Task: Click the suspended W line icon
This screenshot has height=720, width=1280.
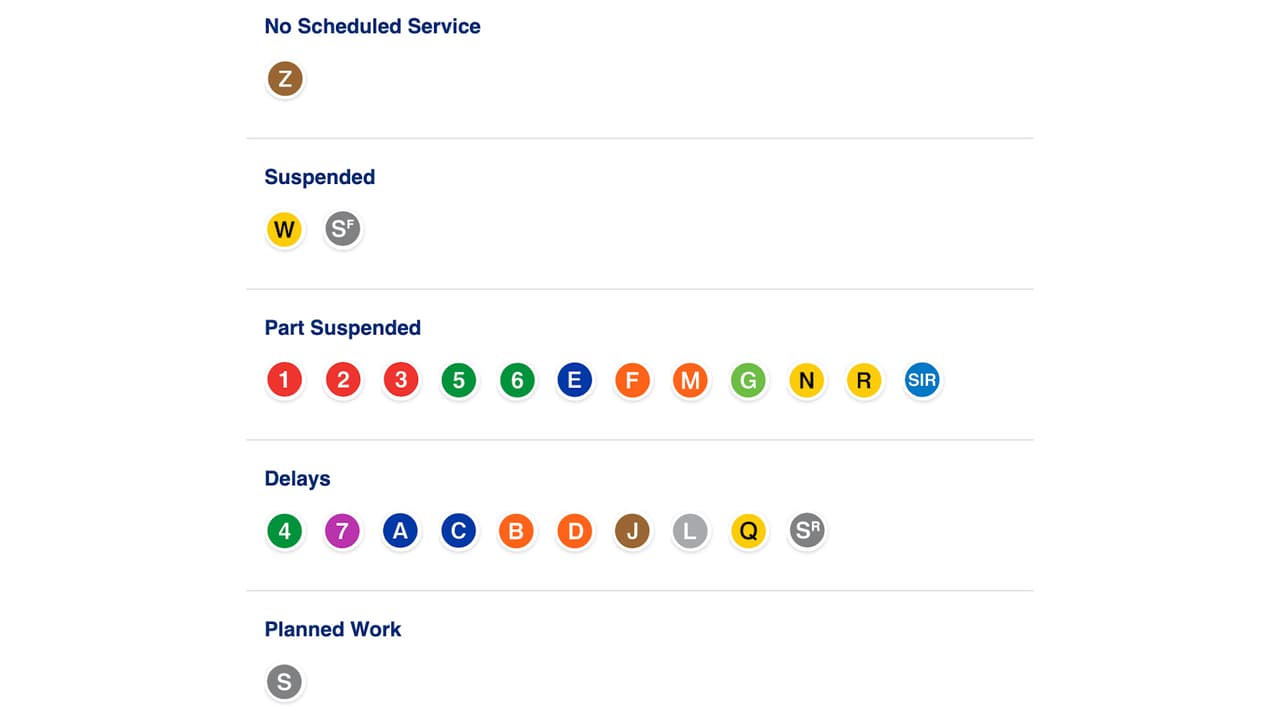Action: pos(285,229)
